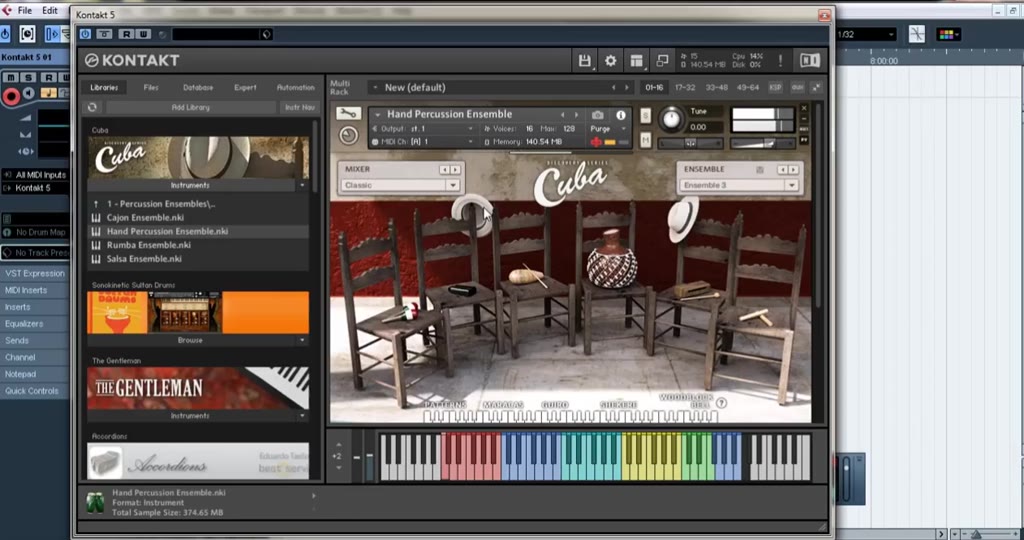Viewport: 1024px width, 540px height.
Task: Click the instrument pan slider
Action: (x=690, y=143)
